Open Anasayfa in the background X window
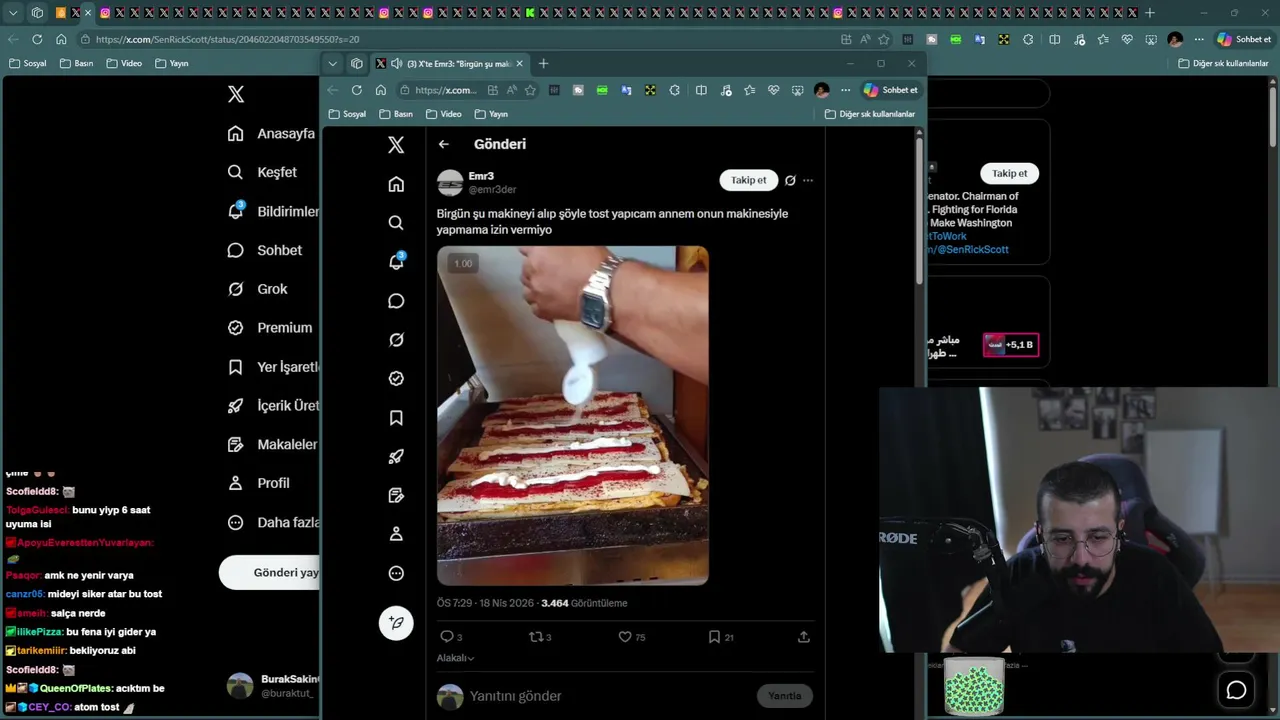Image resolution: width=1280 pixels, height=720 pixels. tap(271, 134)
